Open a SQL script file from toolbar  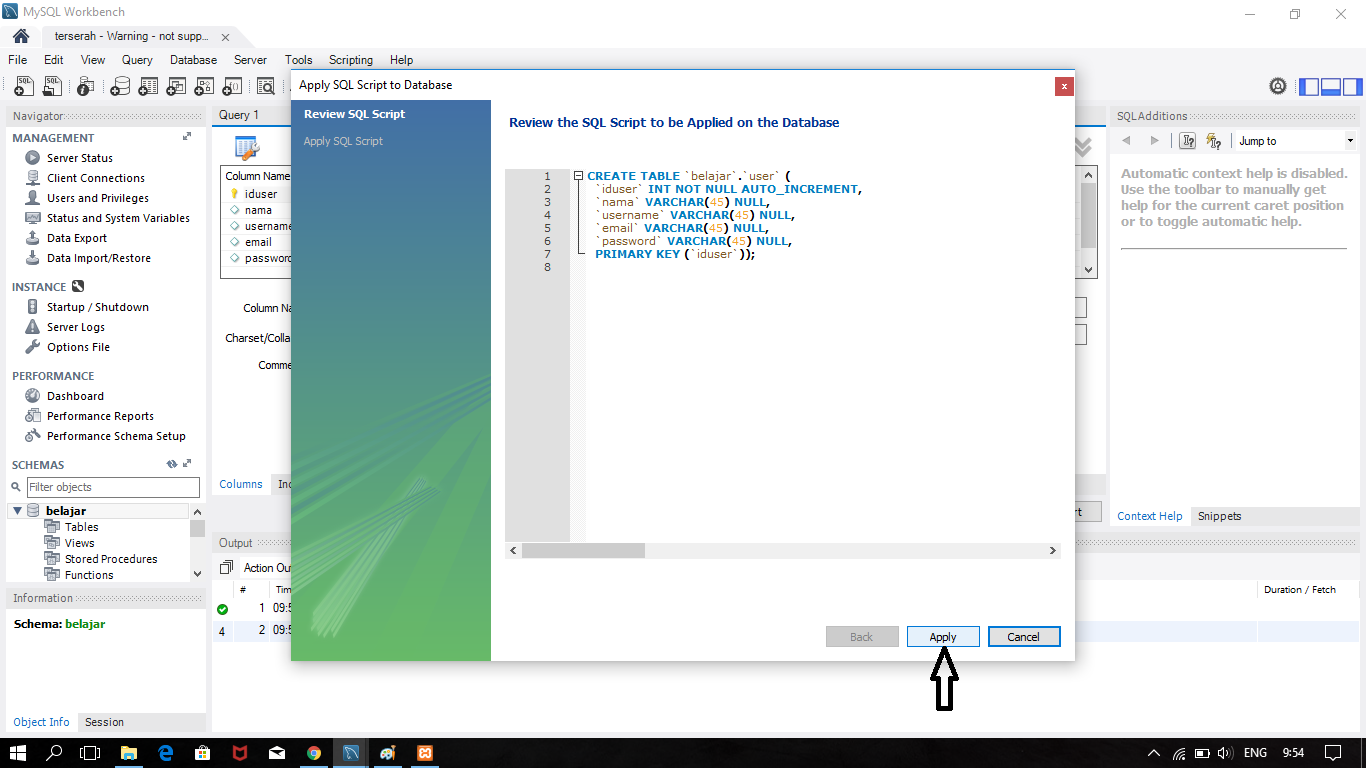51,86
